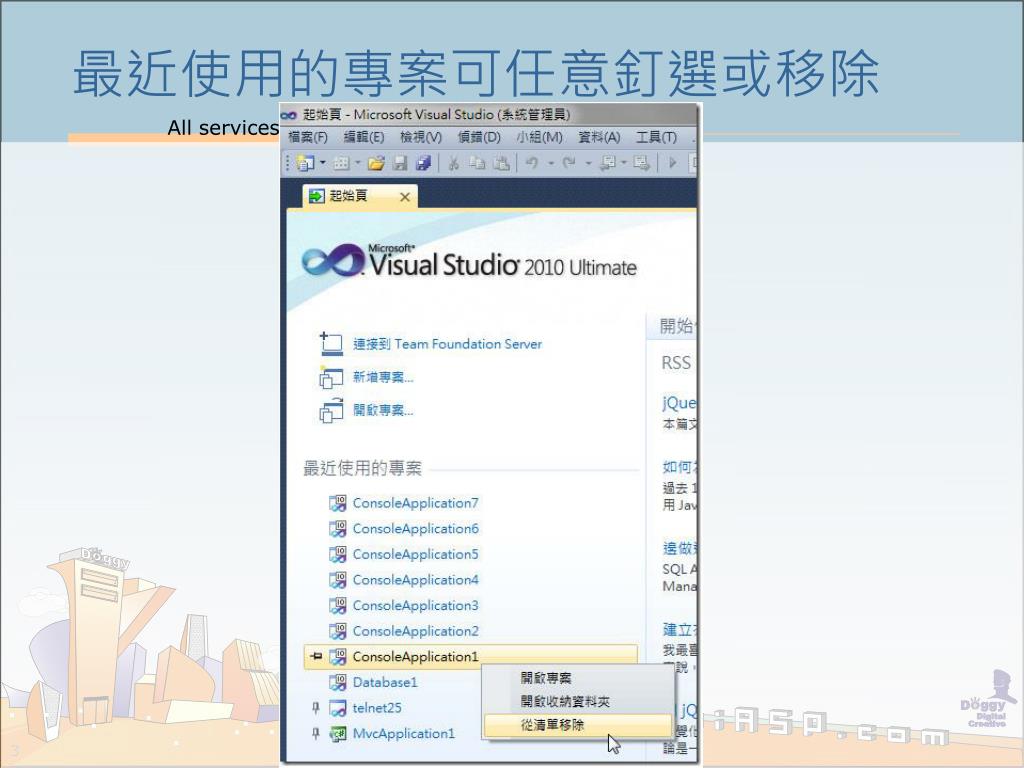1024x768 pixels.
Task: Open the 小組(M) menu
Action: pyautogui.click(x=539, y=137)
